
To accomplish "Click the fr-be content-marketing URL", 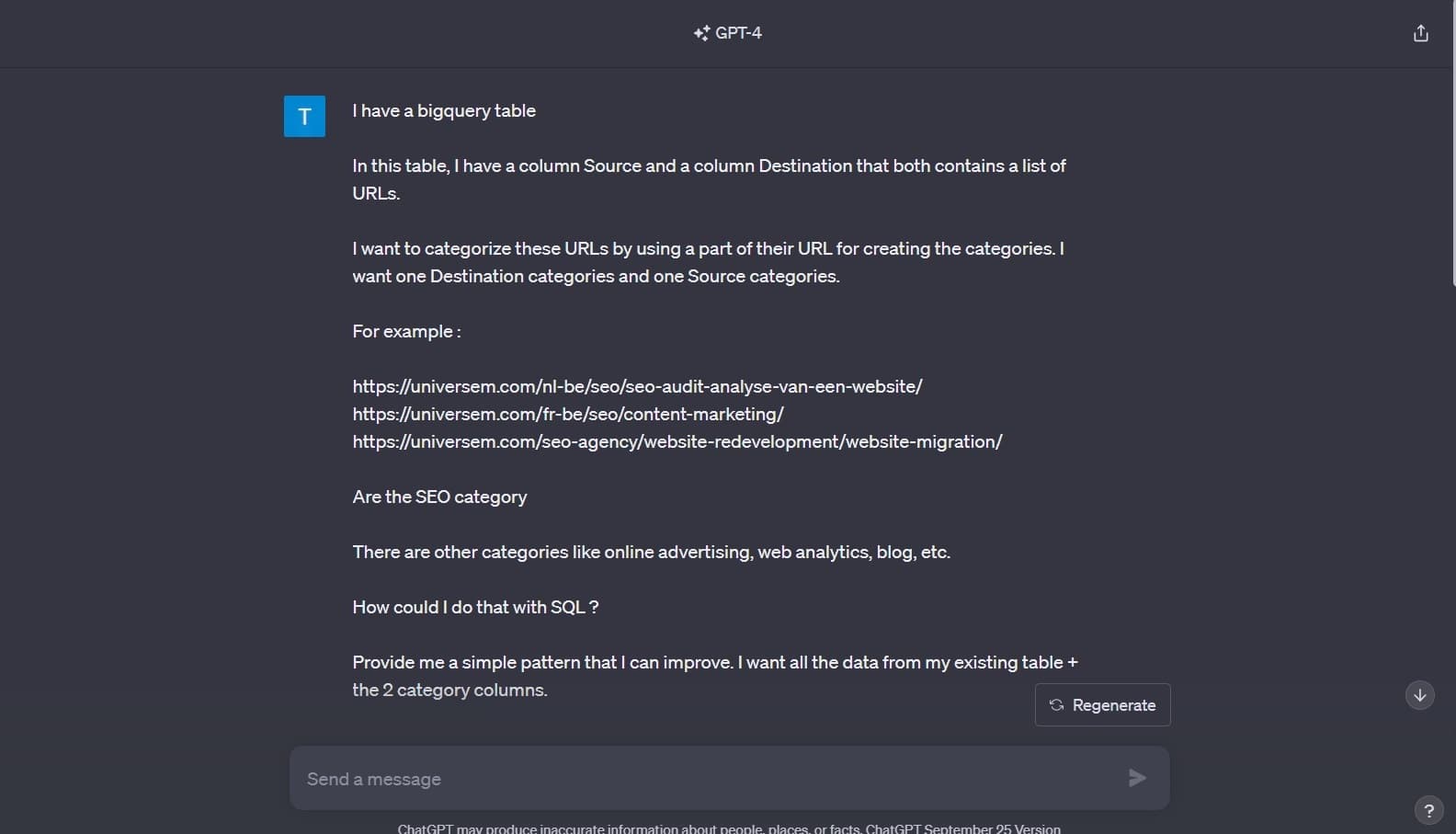I will coord(567,414).
